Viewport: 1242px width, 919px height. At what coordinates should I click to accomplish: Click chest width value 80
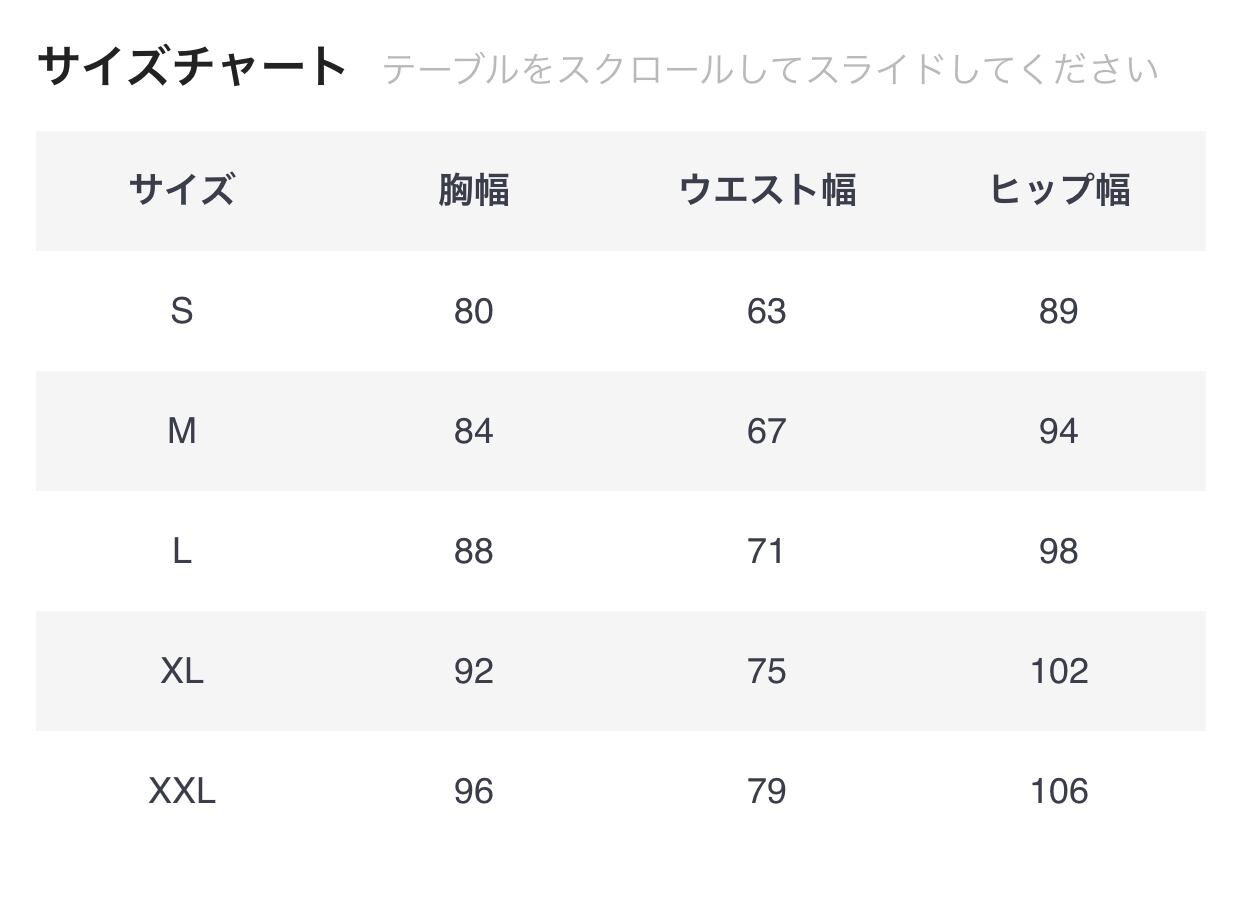click(x=473, y=311)
